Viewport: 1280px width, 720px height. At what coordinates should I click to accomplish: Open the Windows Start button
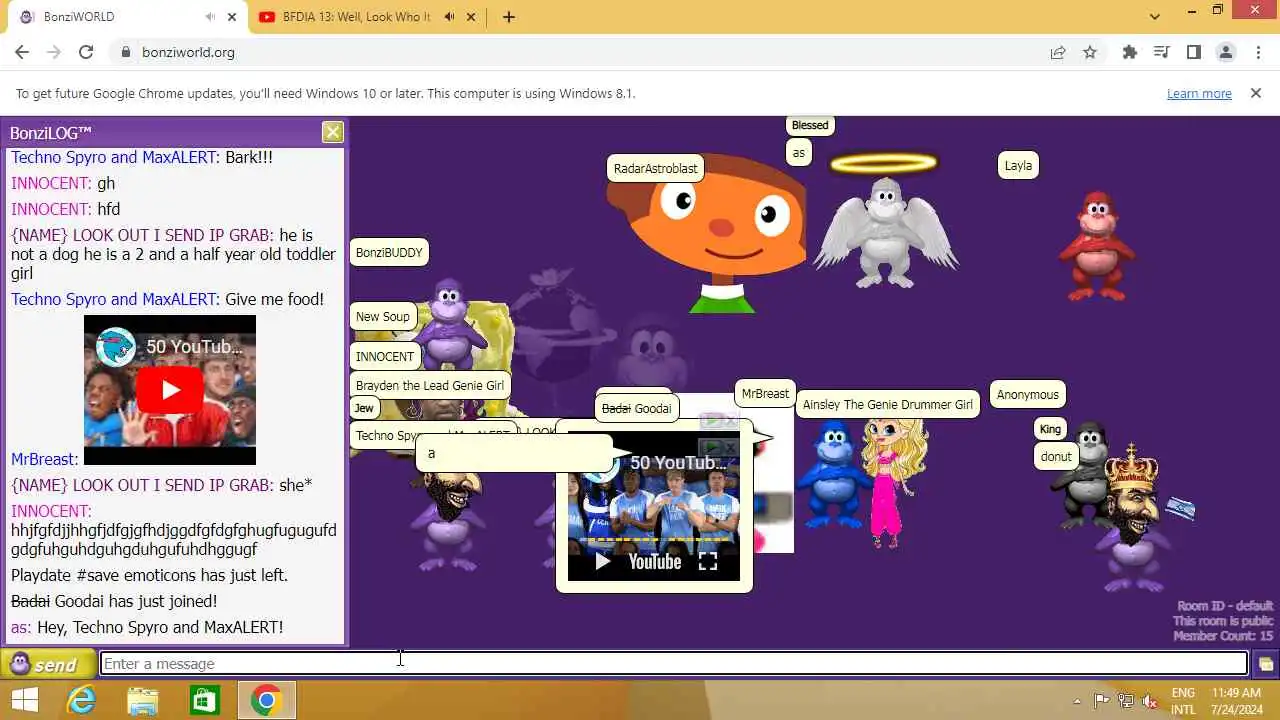[24, 700]
